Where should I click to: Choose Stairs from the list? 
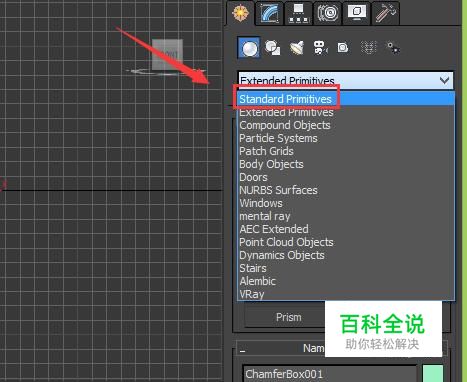(346, 268)
